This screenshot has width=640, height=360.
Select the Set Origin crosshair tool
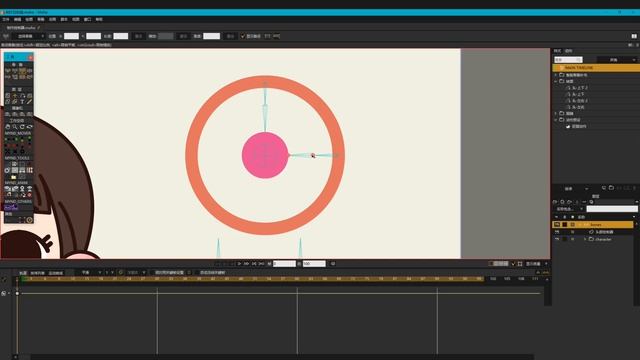click(15, 96)
